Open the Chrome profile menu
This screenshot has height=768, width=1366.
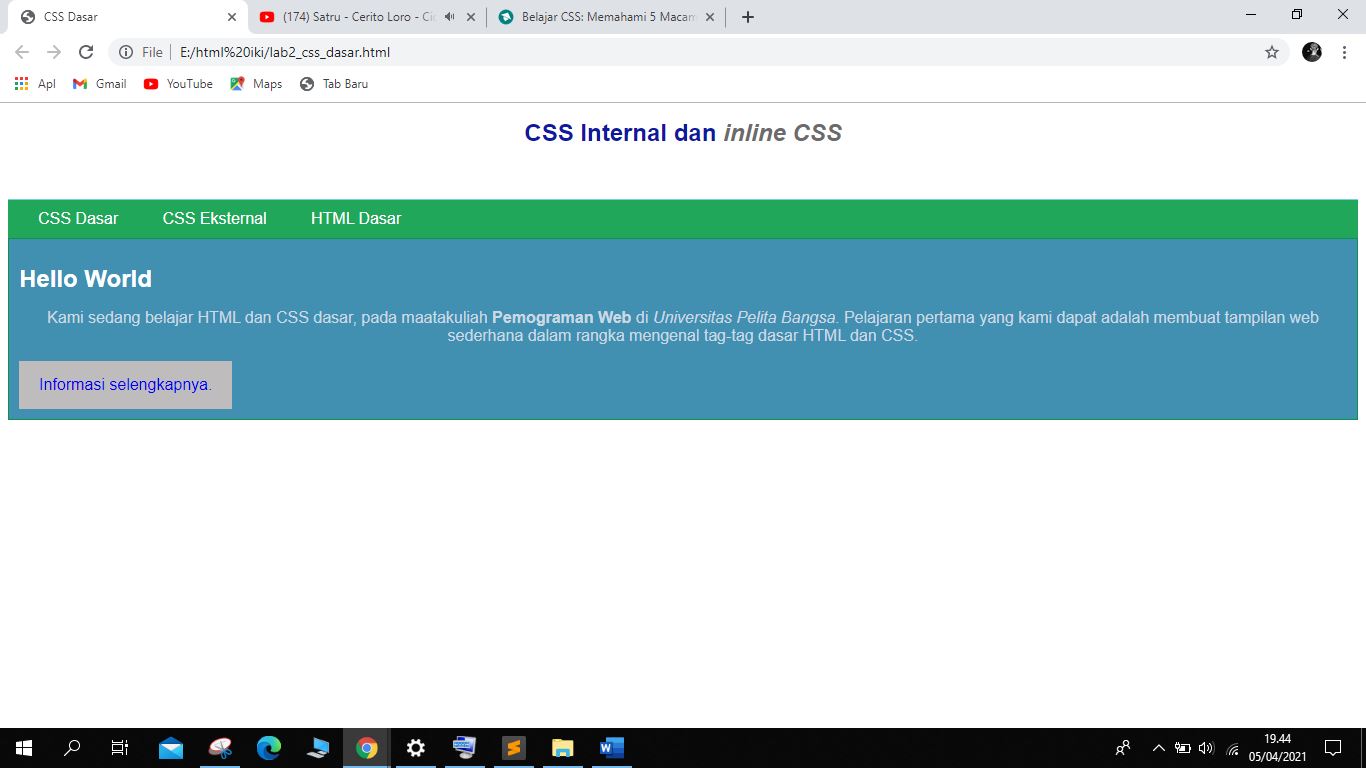tap(1311, 52)
